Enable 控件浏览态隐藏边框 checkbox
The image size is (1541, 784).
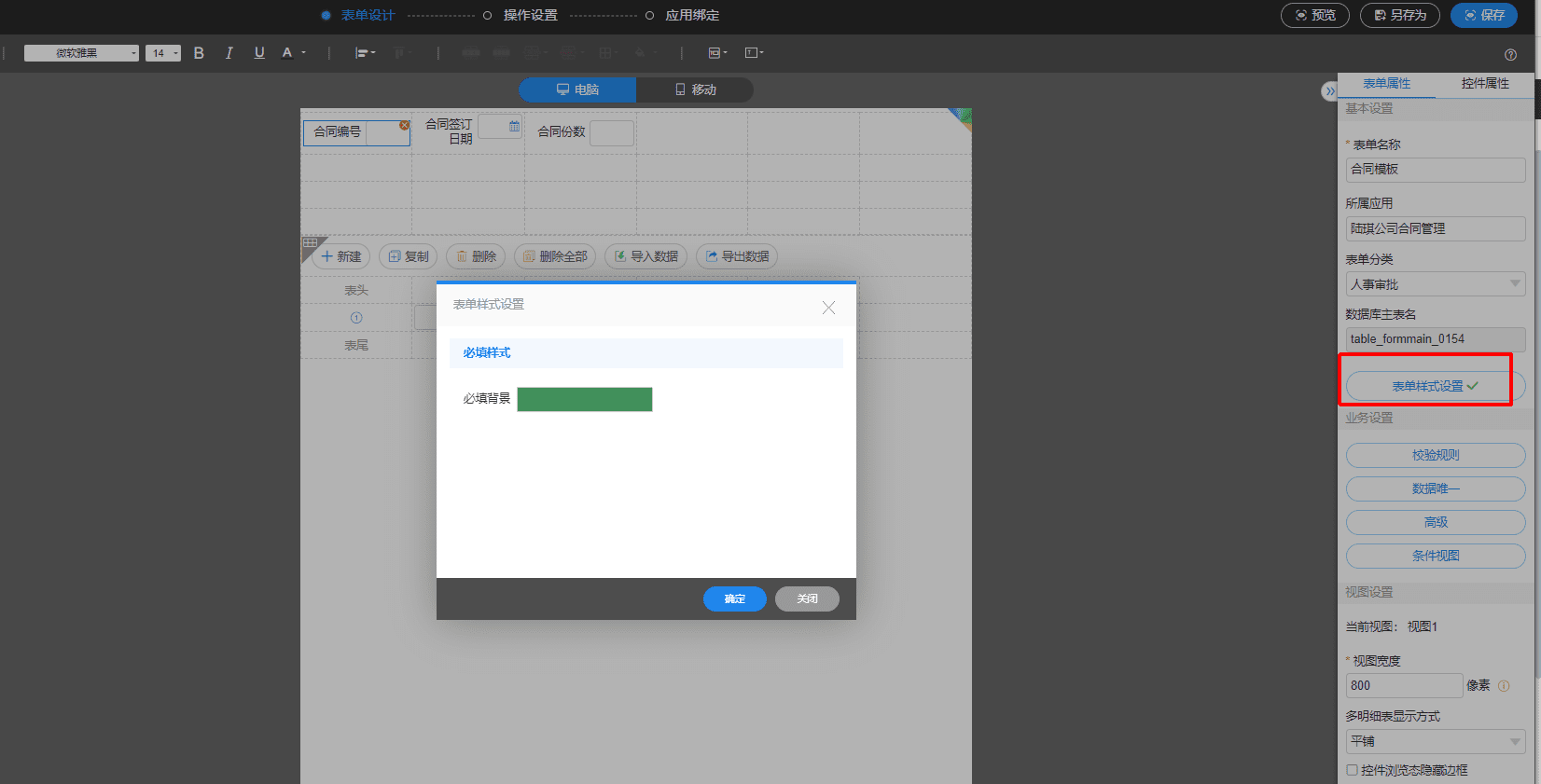1352,770
